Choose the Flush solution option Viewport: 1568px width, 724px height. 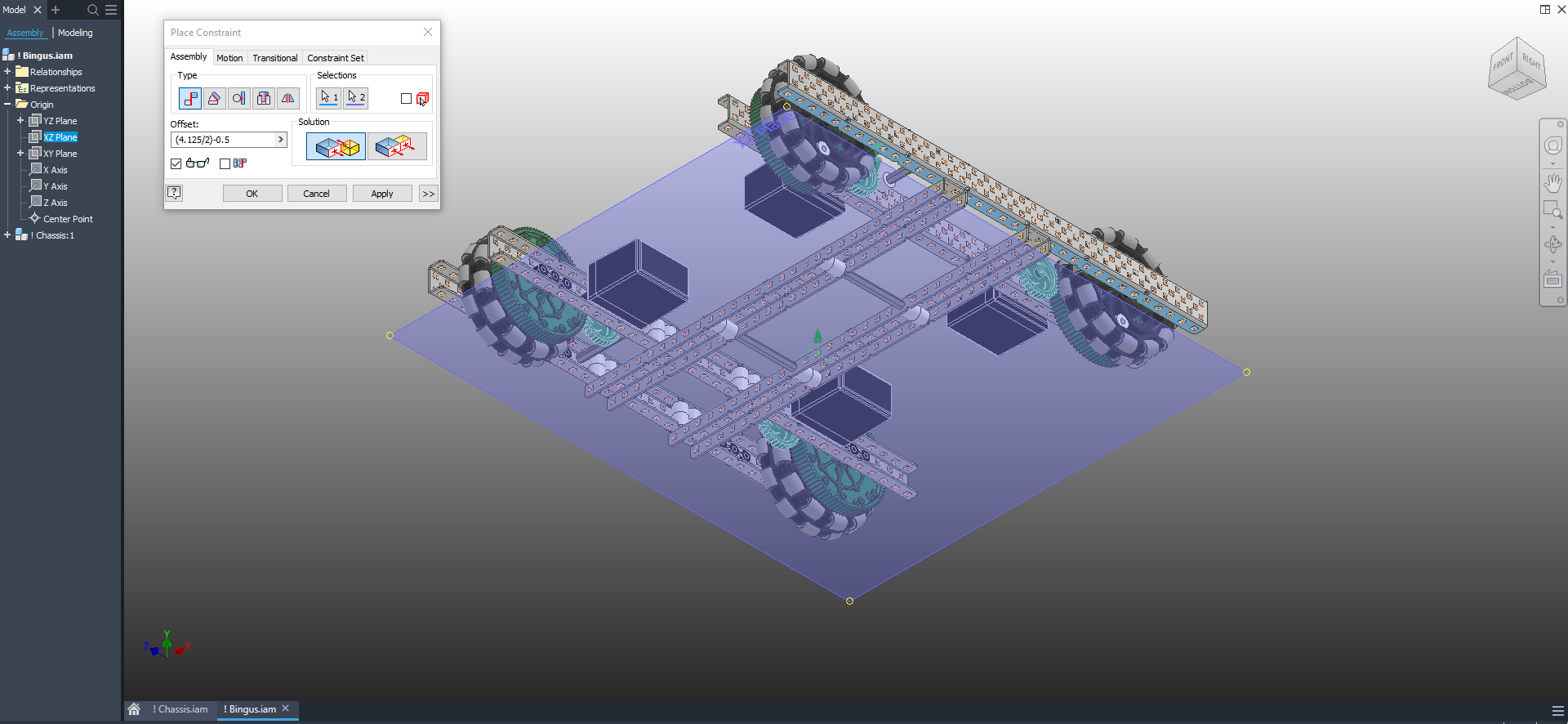(x=397, y=147)
